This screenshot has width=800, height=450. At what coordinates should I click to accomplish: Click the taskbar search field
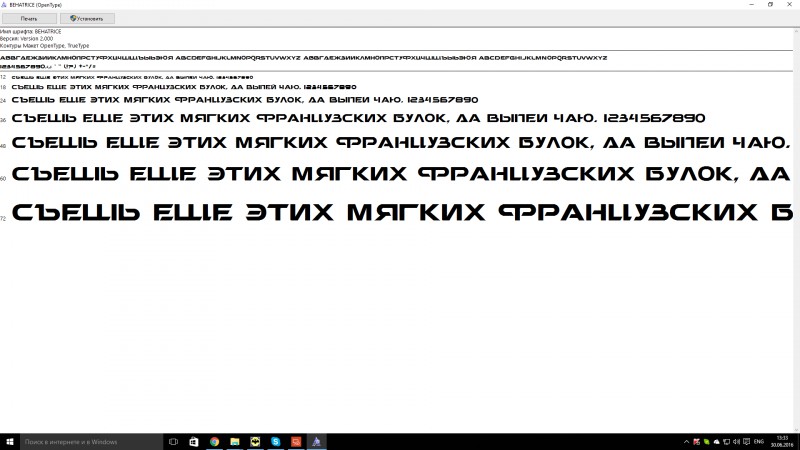click(x=91, y=442)
